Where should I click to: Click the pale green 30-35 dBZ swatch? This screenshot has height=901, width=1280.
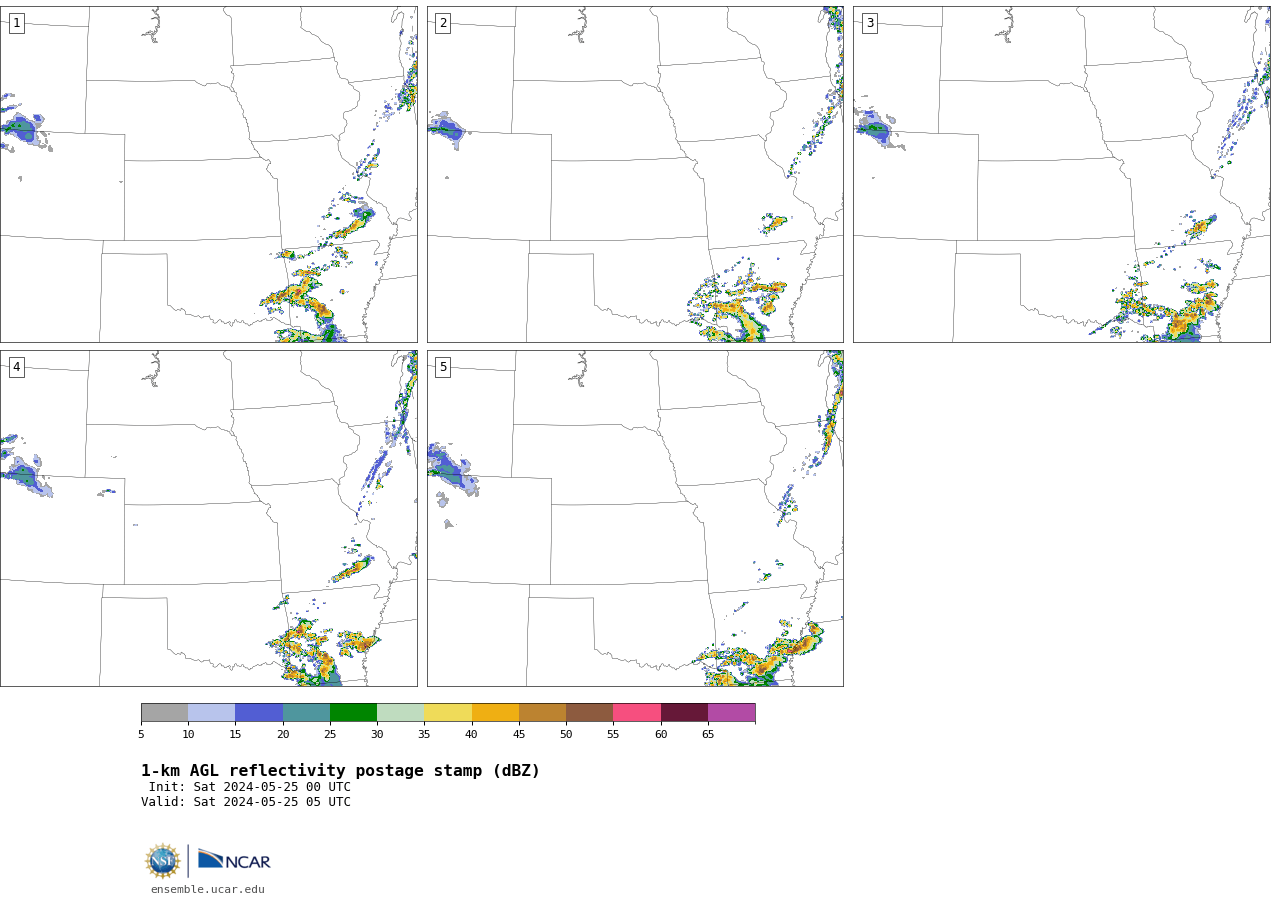[x=401, y=713]
